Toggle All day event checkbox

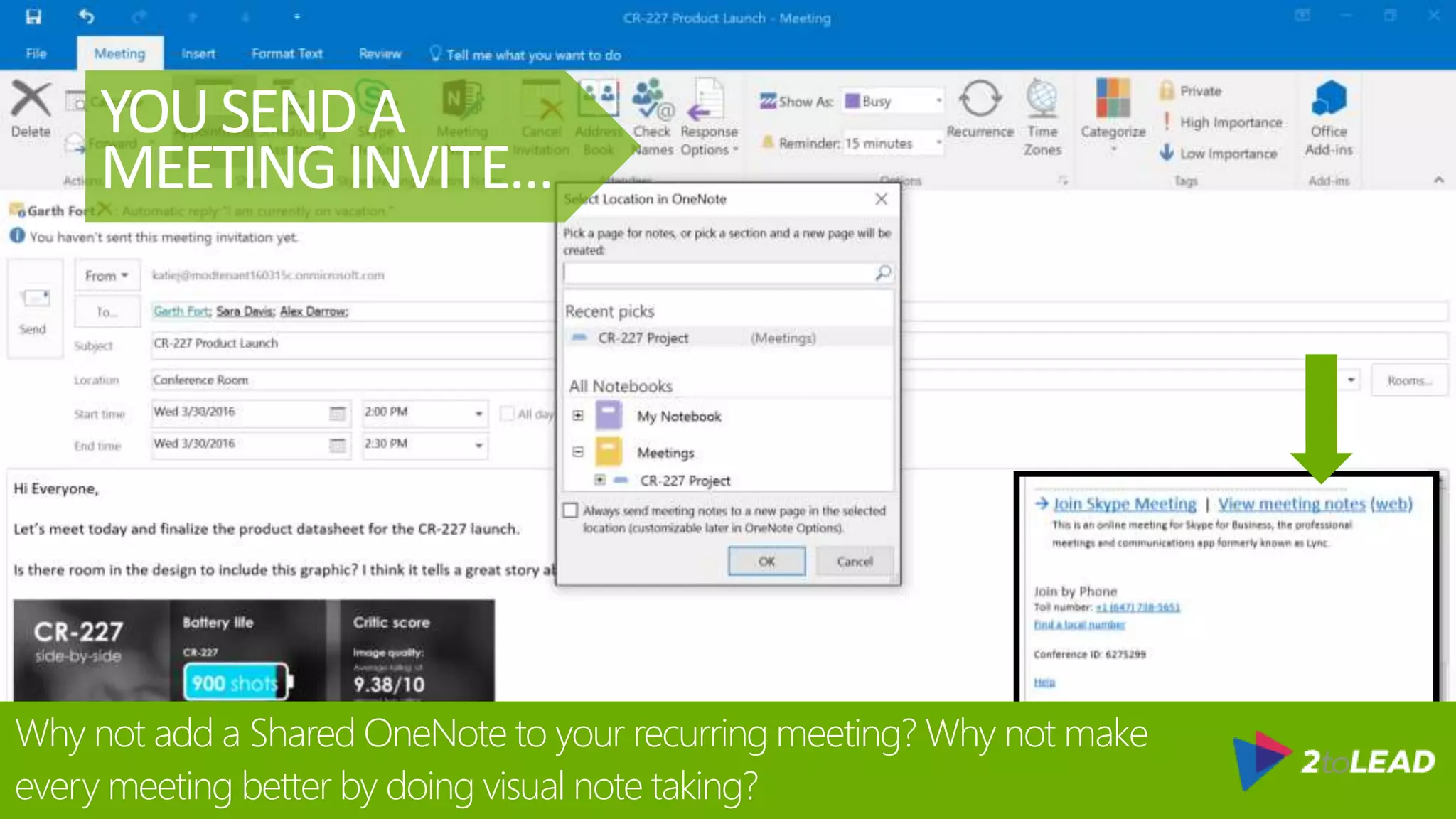508,414
